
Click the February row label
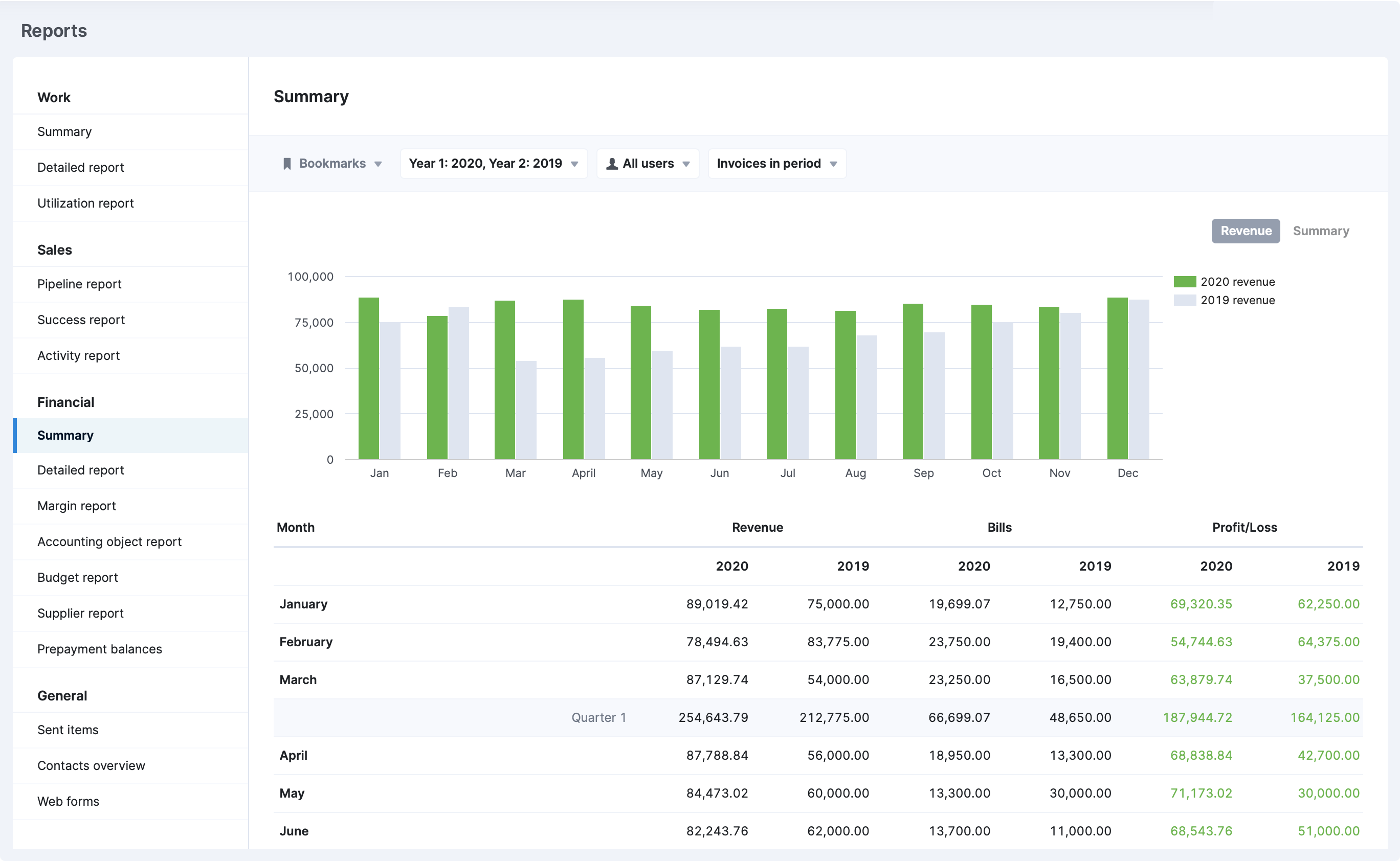coord(306,642)
